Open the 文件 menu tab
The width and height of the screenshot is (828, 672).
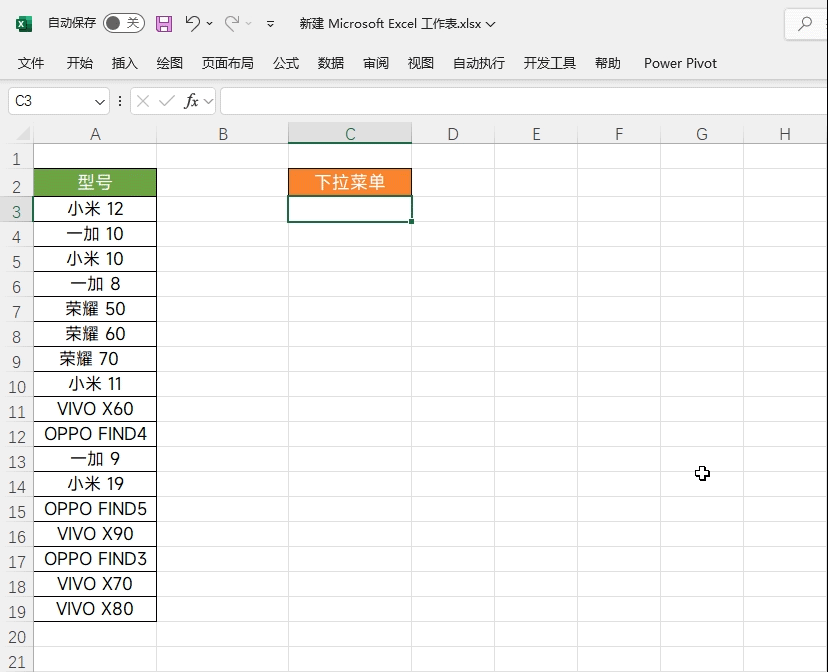[x=31, y=63]
